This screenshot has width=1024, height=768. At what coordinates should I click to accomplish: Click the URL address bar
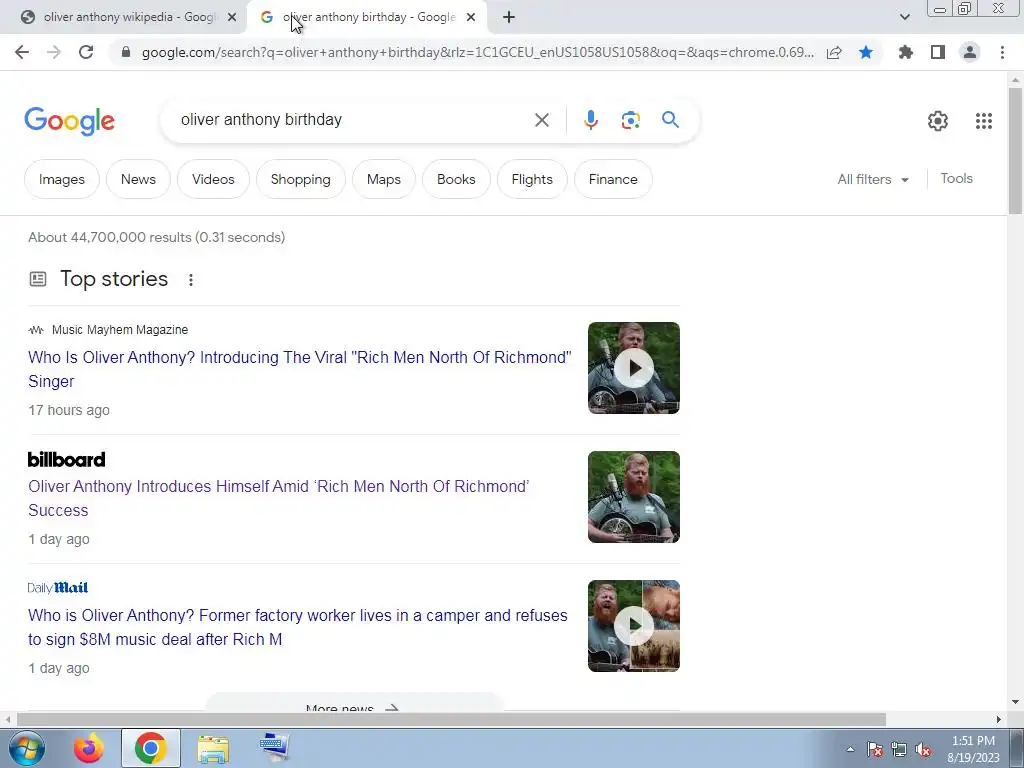(x=477, y=52)
